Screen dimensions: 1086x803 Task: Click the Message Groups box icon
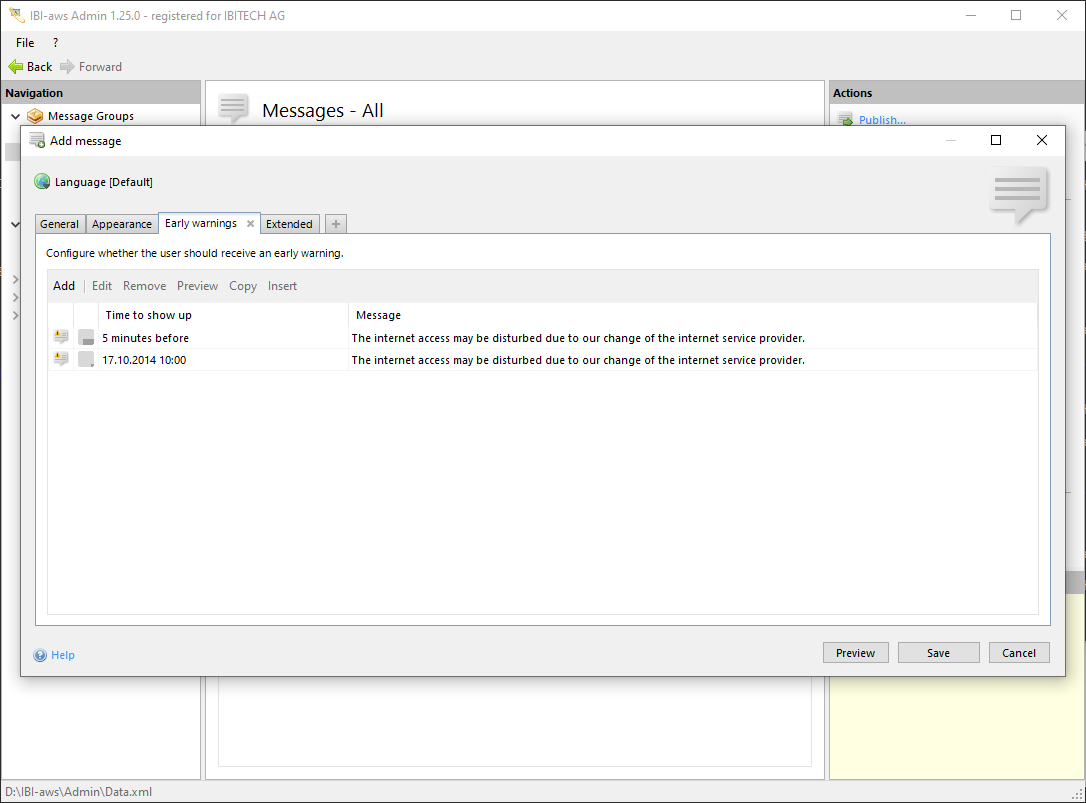point(35,116)
